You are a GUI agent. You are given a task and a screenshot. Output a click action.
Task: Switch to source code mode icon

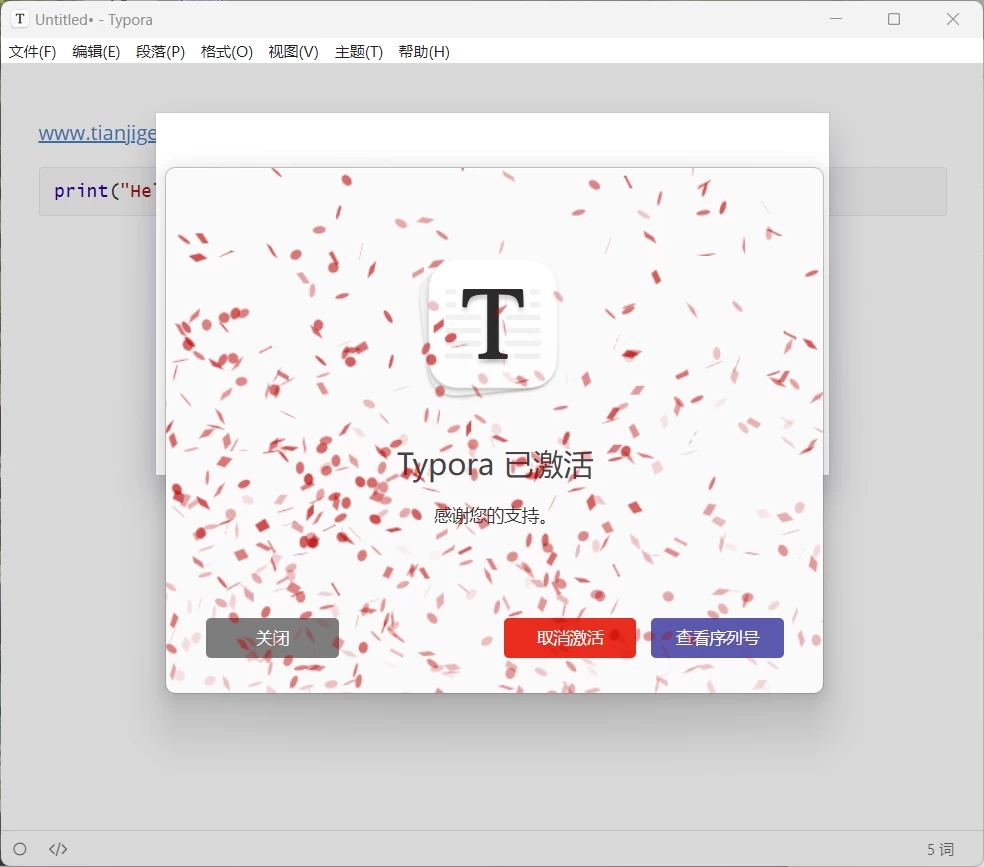58,849
